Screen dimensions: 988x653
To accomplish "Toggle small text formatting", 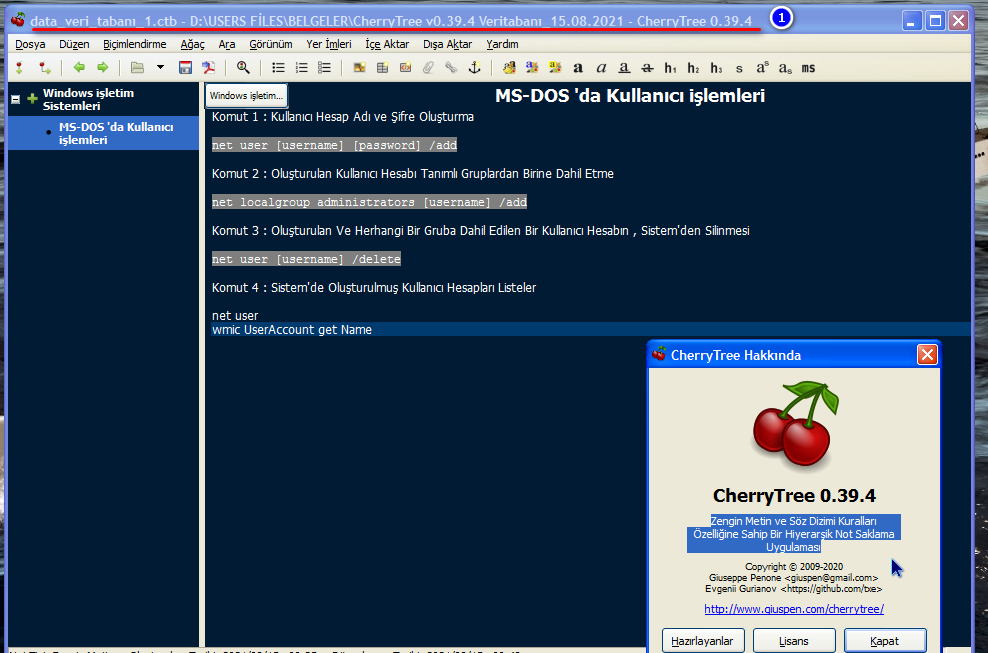I will coord(739,68).
